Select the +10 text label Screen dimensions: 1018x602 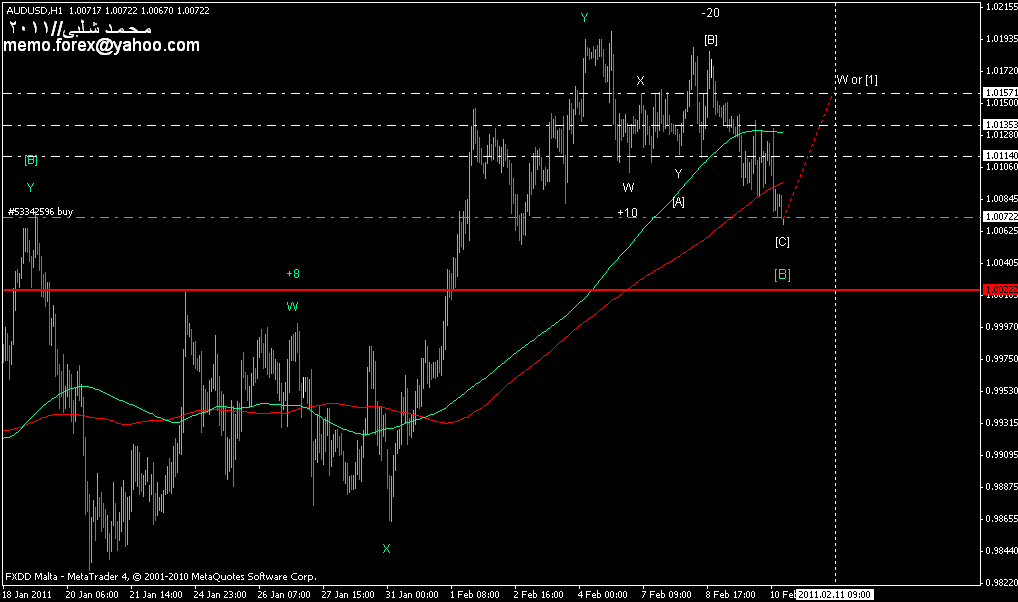(x=627, y=213)
